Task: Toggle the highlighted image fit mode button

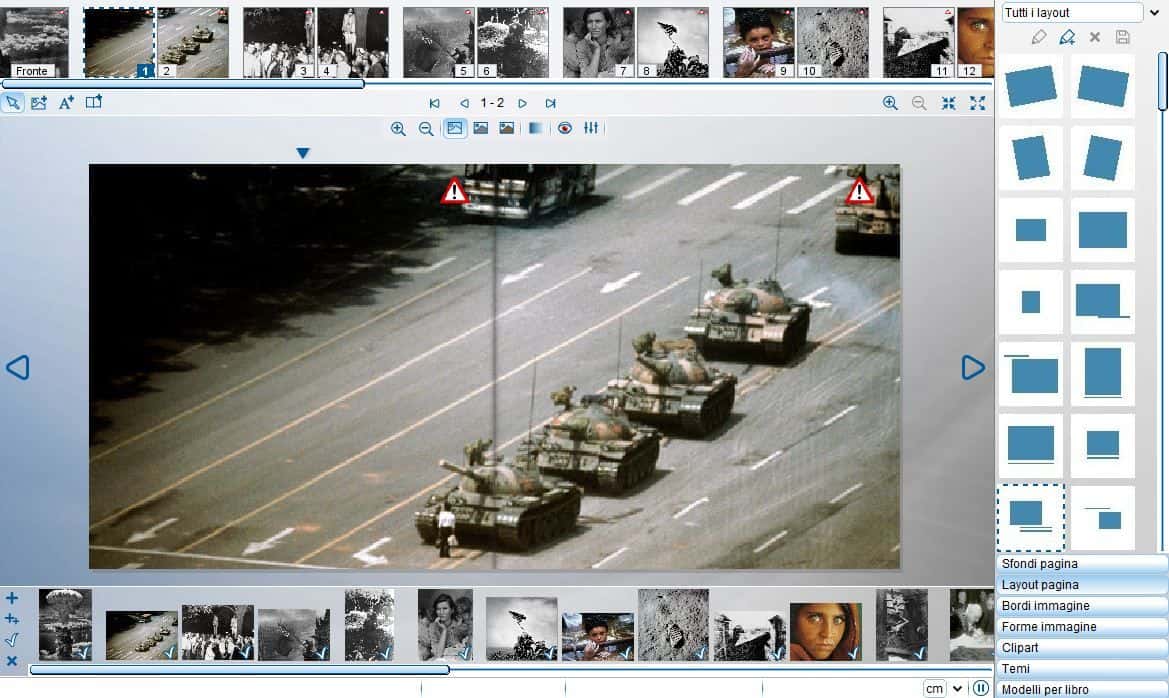Action: coord(454,128)
